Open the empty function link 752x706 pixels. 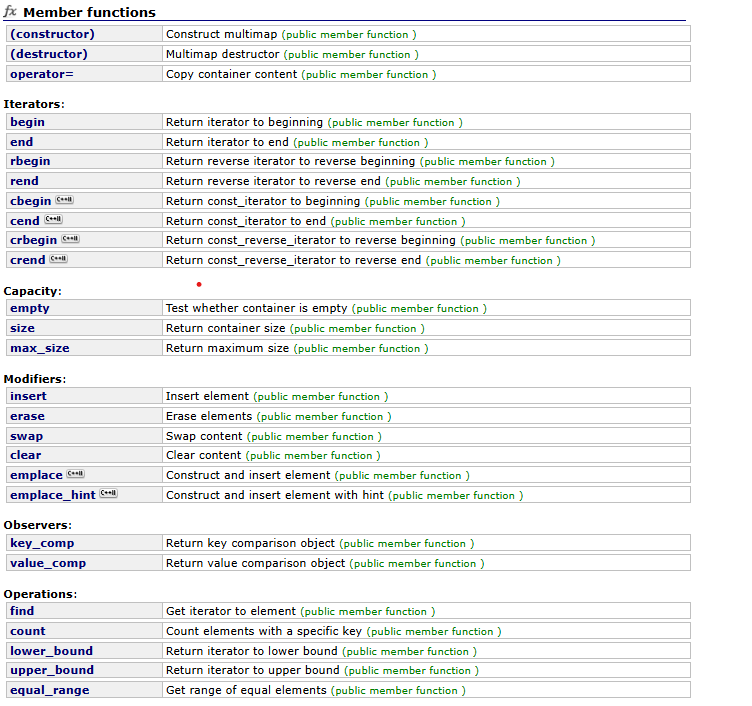(x=30, y=308)
